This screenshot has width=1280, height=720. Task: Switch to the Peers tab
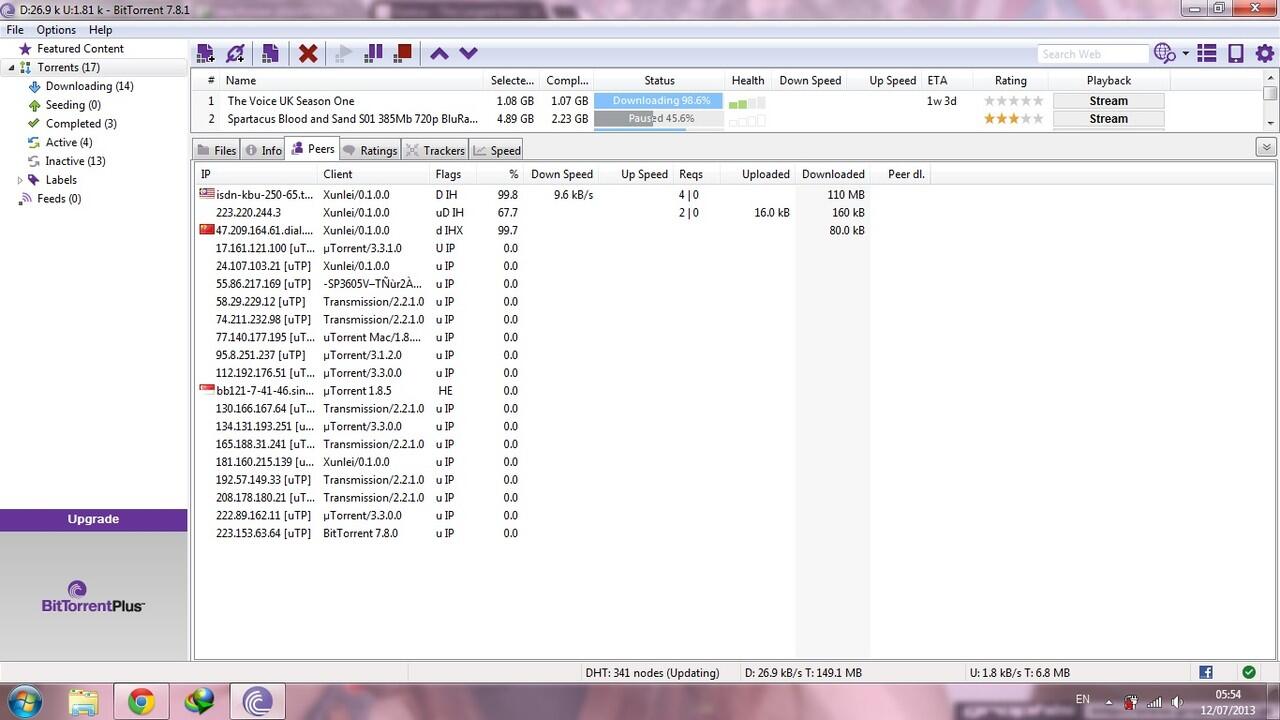tap(313, 149)
